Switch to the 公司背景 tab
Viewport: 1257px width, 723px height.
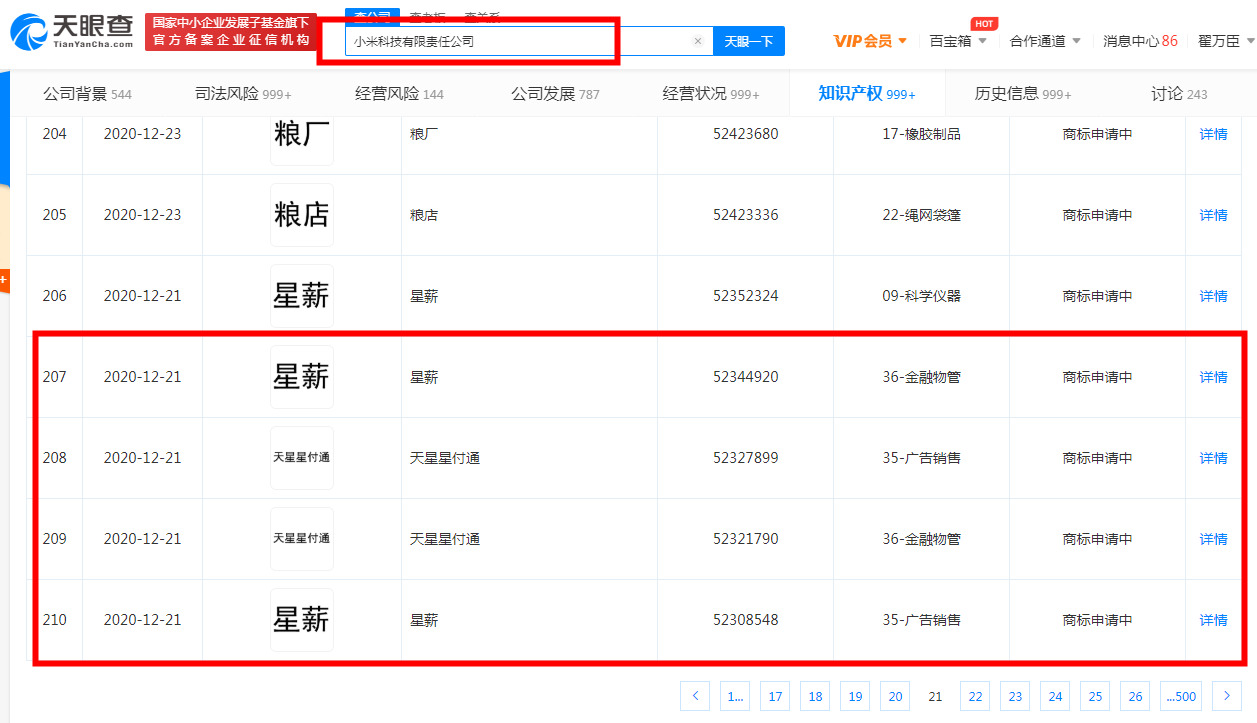point(87,94)
